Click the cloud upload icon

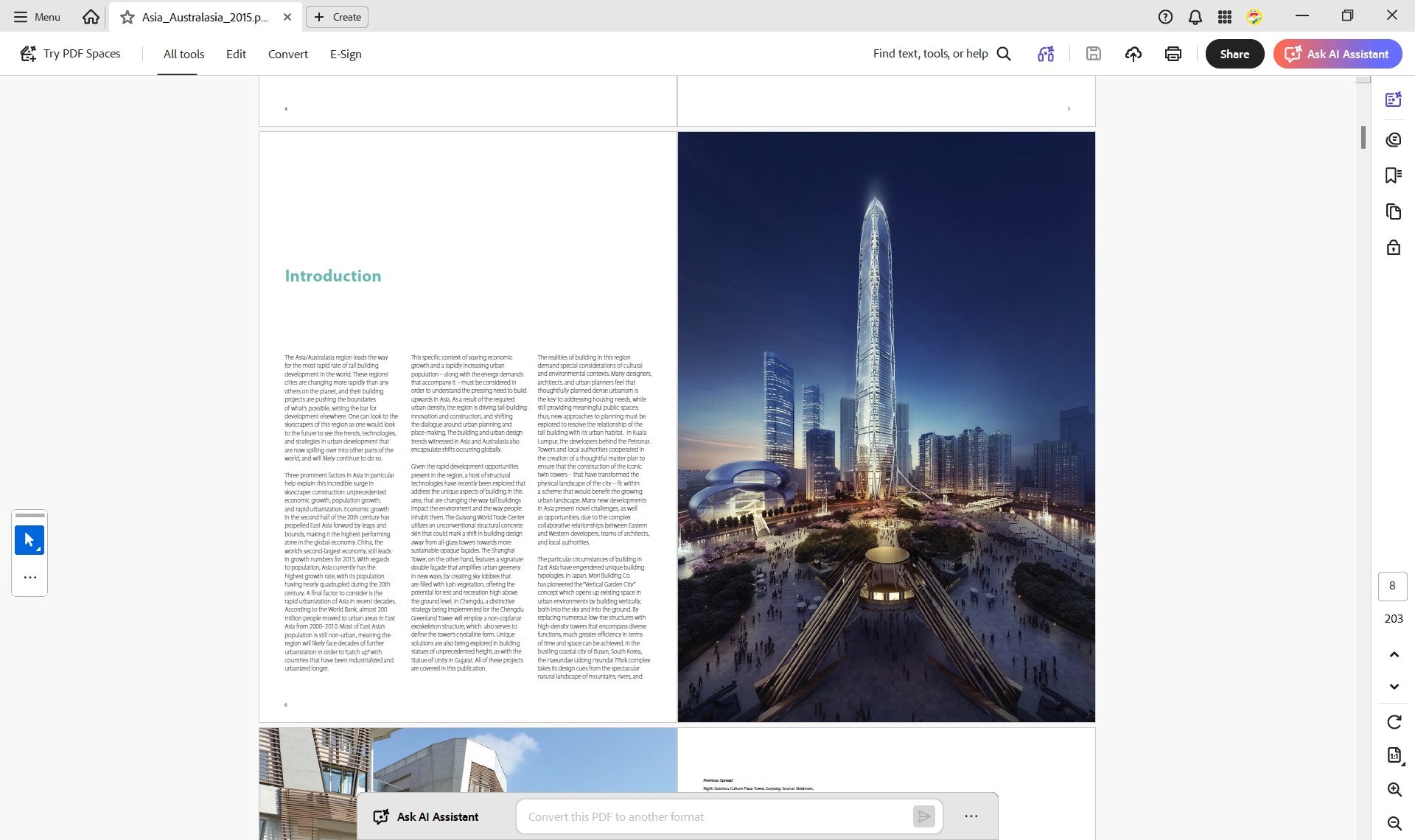pos(1133,54)
